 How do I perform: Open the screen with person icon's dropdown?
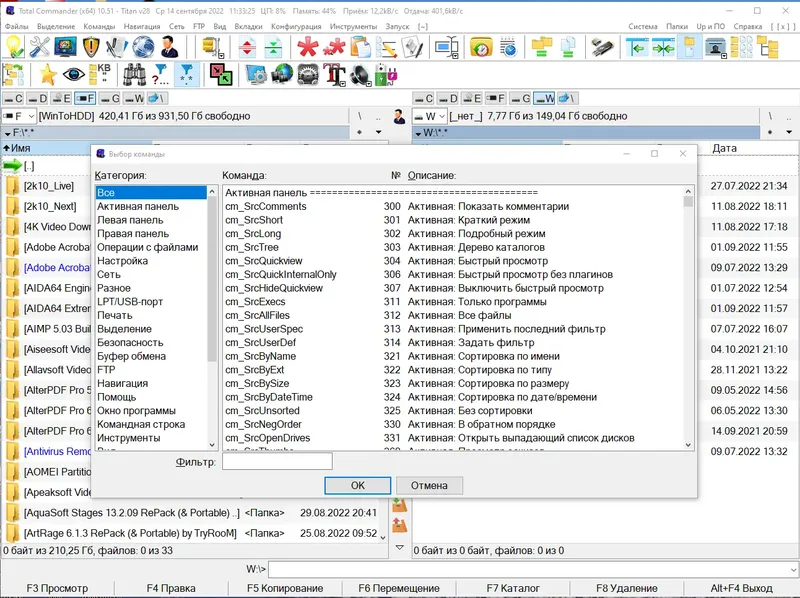[x=723, y=56]
